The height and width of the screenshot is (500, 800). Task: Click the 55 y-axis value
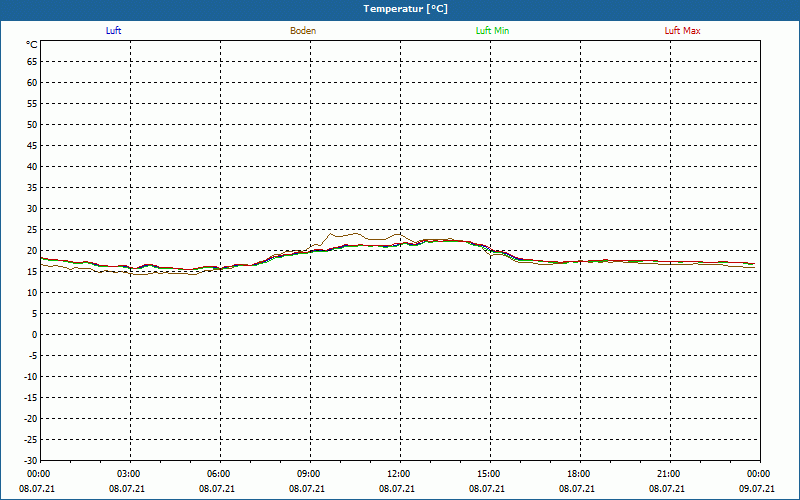32,104
